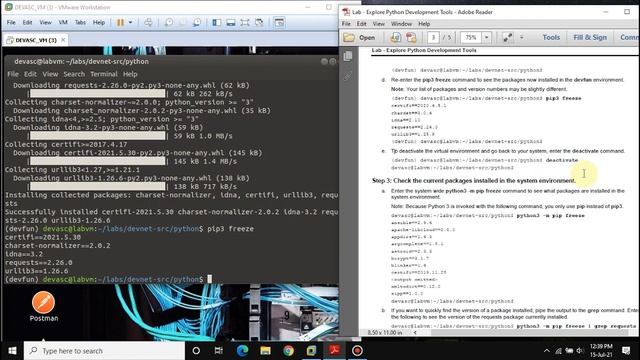The height and width of the screenshot is (360, 640).
Task: Click the convert to PDF online icon
Action: tap(395, 38)
